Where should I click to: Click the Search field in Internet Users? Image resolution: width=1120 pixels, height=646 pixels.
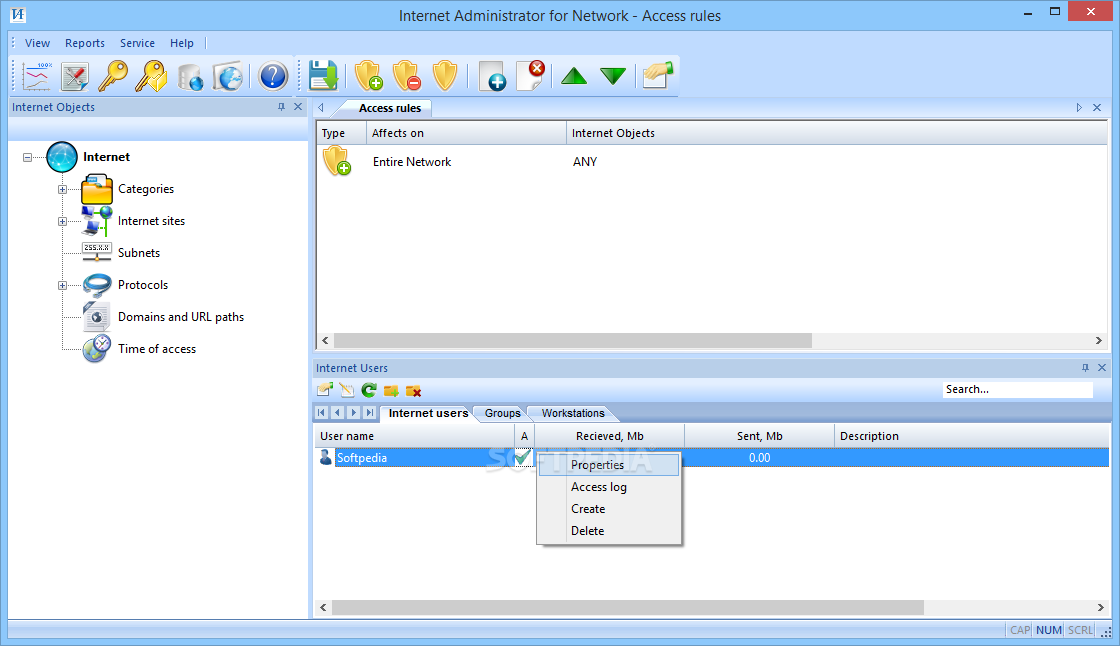pyautogui.click(x=1018, y=389)
